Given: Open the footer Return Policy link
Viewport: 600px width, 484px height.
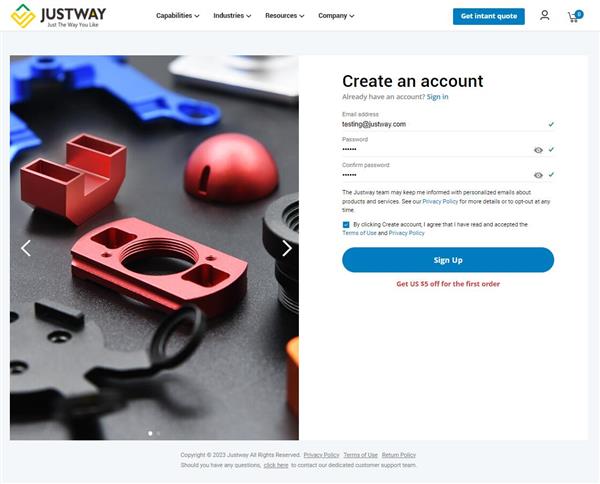Looking at the screenshot, I should 399,455.
